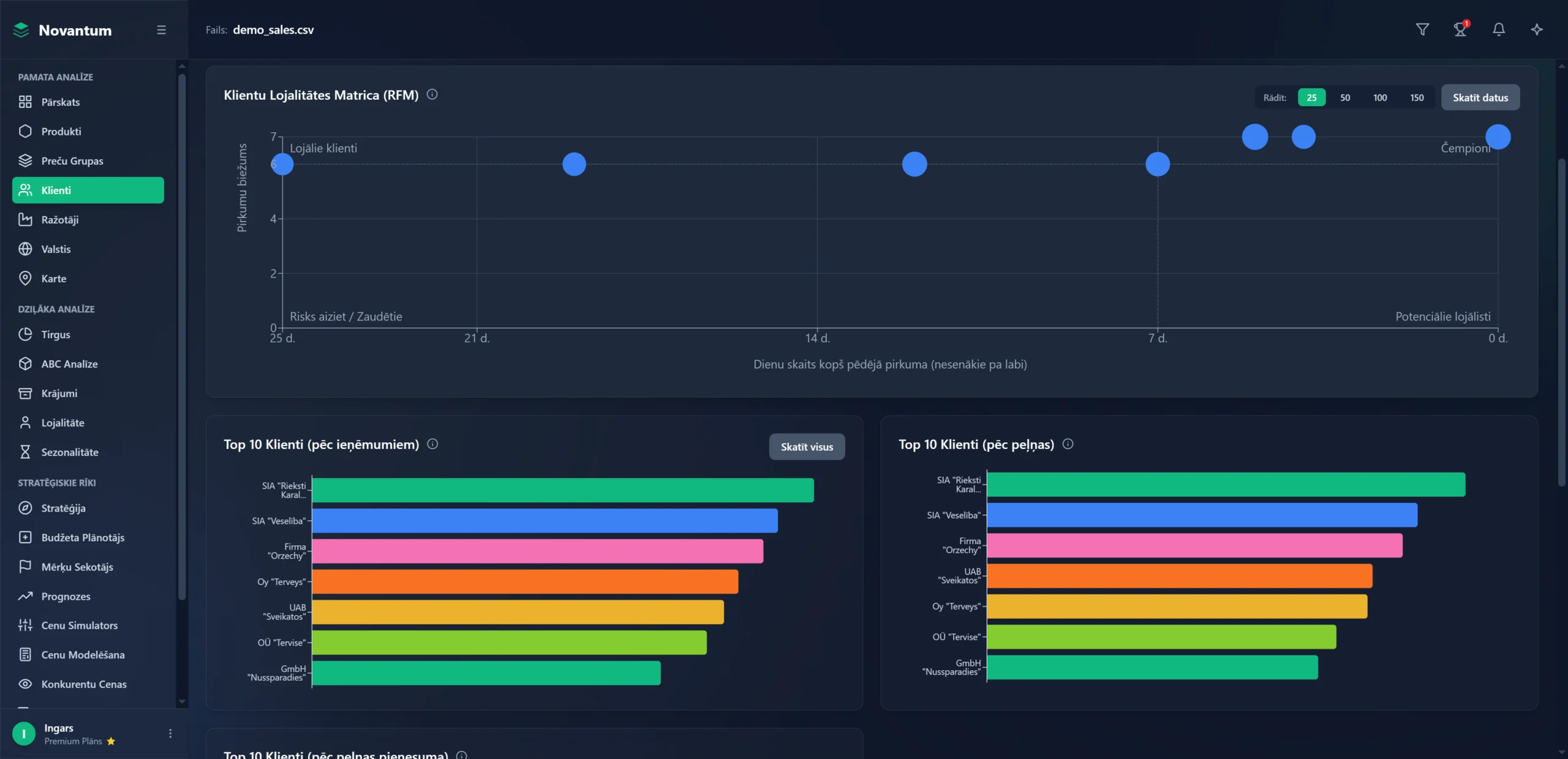Screen dimensions: 1568x759
Task: Click the AI sparkle icon in header
Action: point(1536,29)
